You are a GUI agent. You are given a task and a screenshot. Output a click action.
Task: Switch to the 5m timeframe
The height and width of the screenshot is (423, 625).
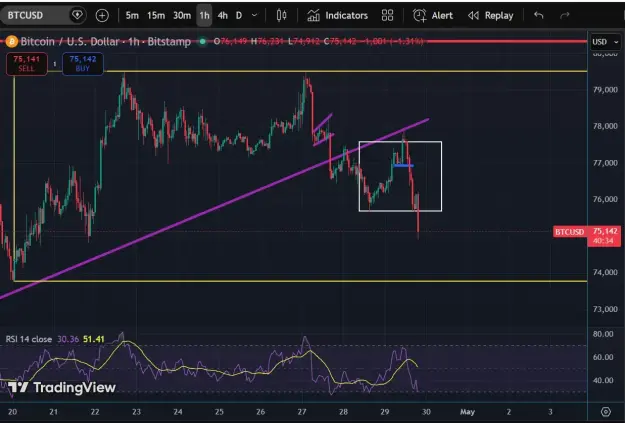click(x=132, y=16)
